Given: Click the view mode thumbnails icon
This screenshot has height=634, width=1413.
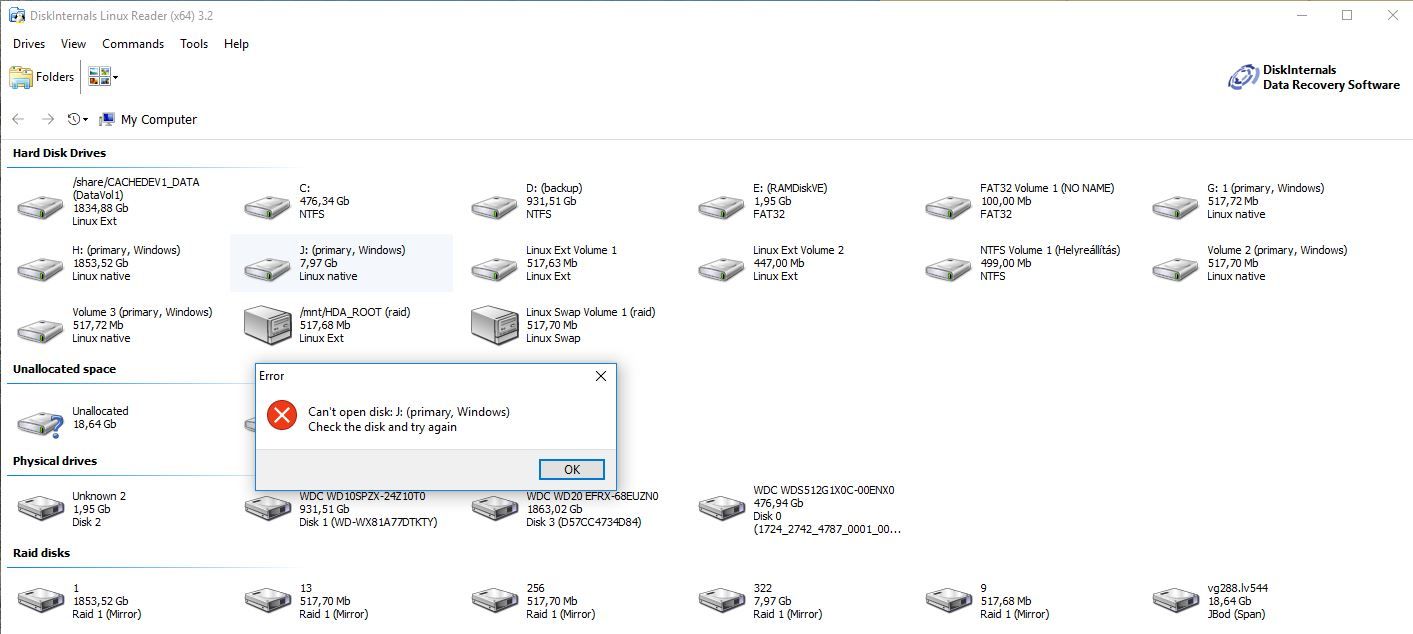Looking at the screenshot, I should tap(99, 77).
